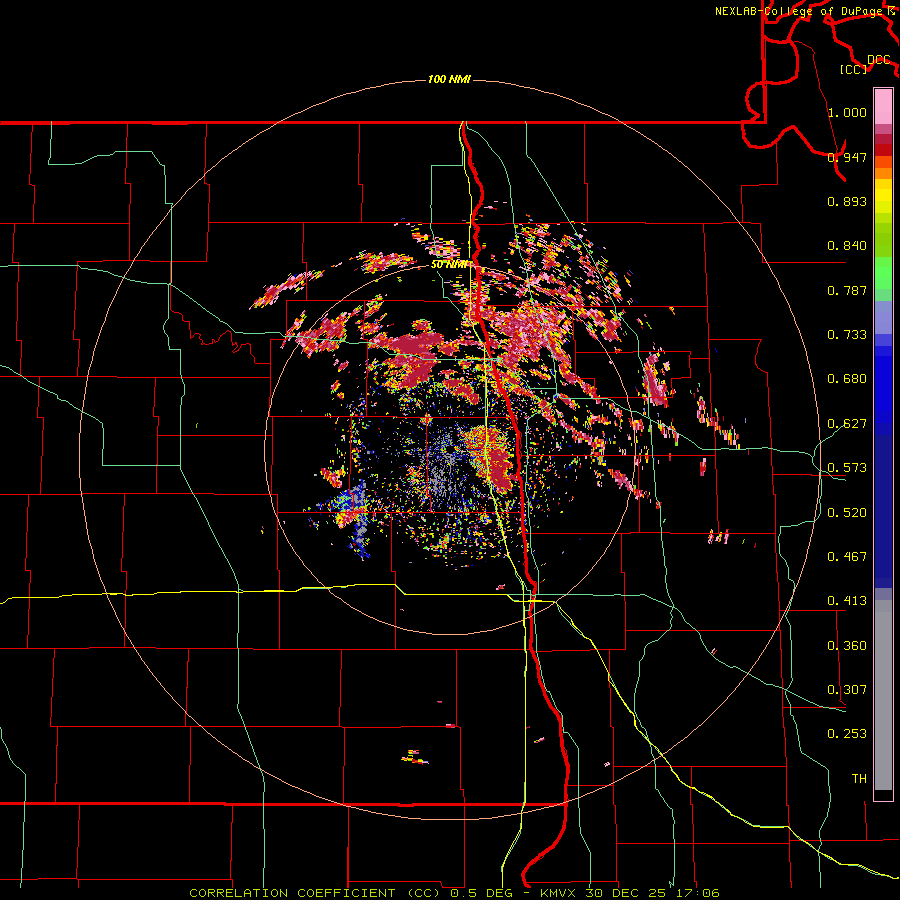Click the 0.520 scale value
This screenshot has width=900, height=900.
[x=847, y=513]
